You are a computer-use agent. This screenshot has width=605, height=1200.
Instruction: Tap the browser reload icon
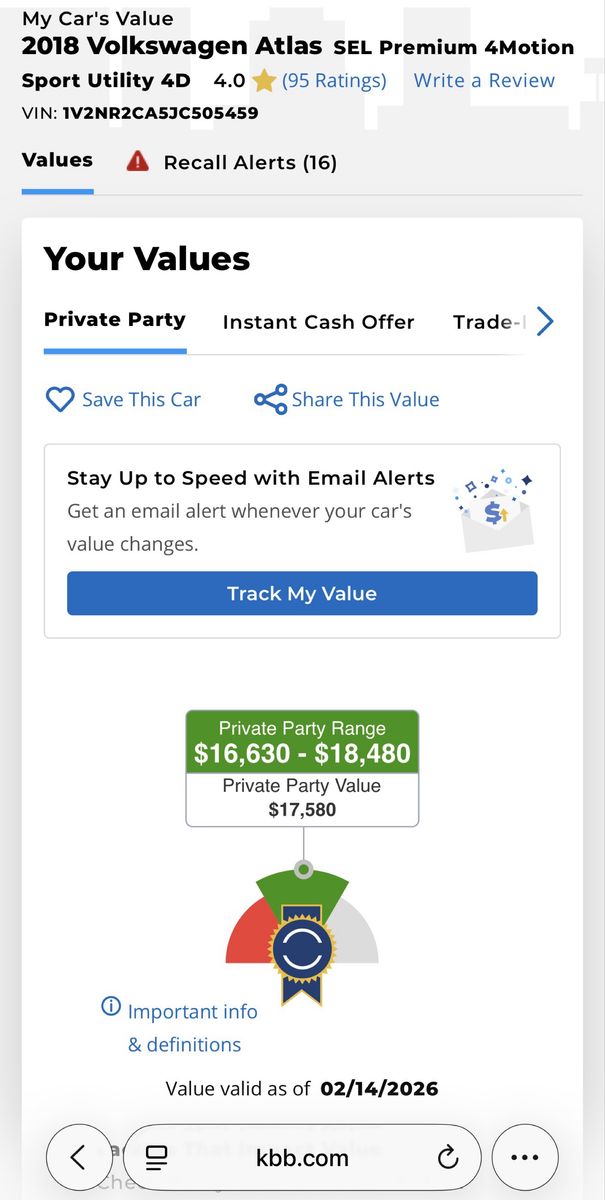(x=448, y=1158)
